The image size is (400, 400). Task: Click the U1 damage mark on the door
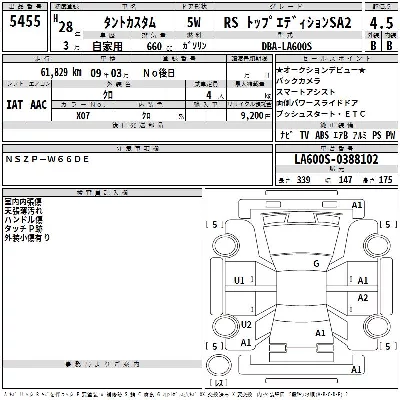(x=239, y=280)
